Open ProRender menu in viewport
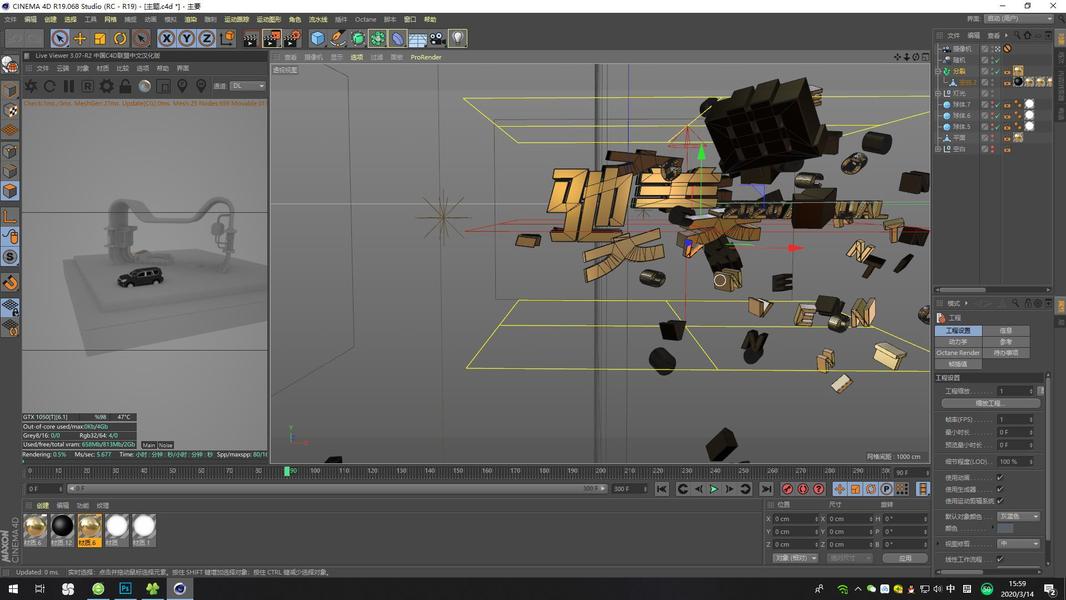Image resolution: width=1066 pixels, height=600 pixels. point(426,57)
